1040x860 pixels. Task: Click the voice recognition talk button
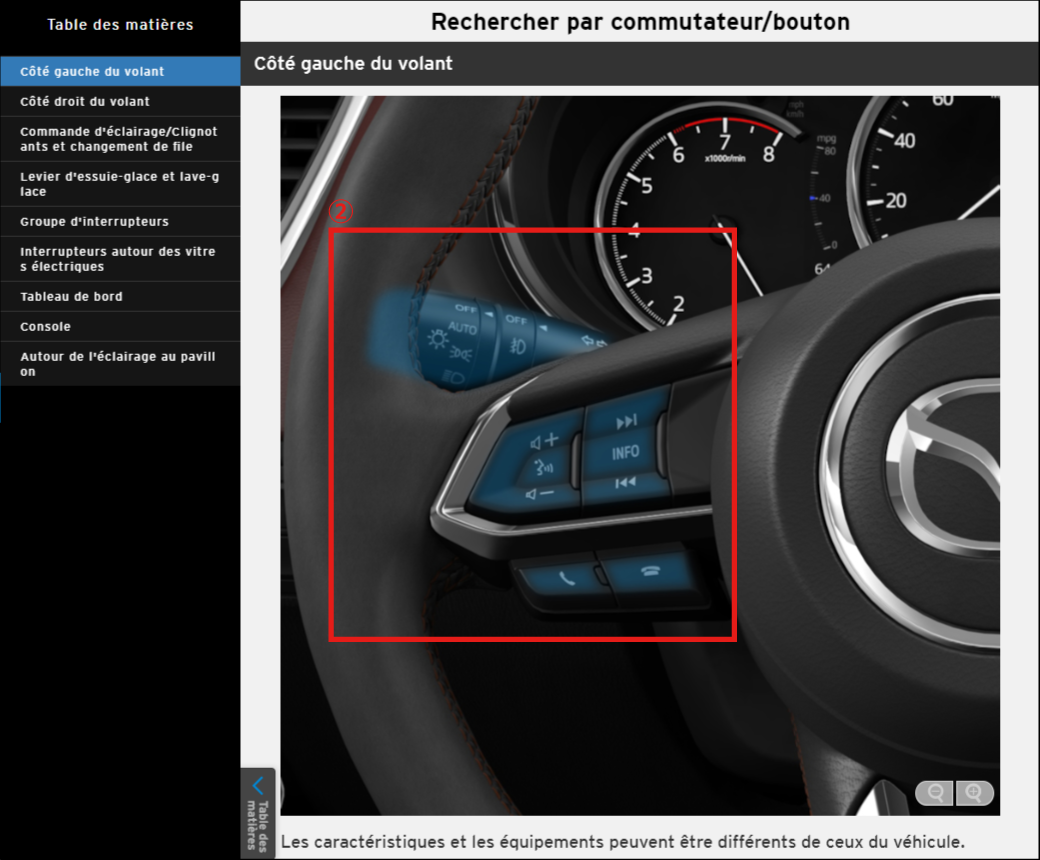click(544, 467)
